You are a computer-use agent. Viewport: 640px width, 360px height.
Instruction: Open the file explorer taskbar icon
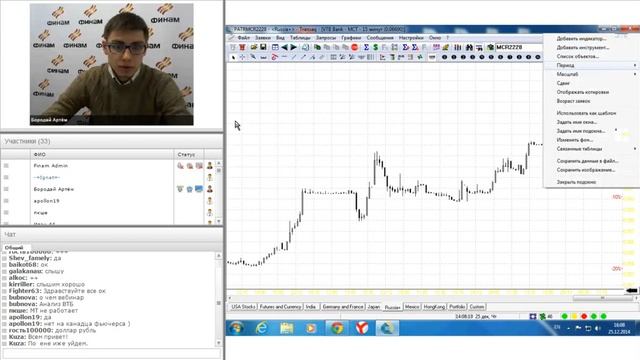pos(287,328)
